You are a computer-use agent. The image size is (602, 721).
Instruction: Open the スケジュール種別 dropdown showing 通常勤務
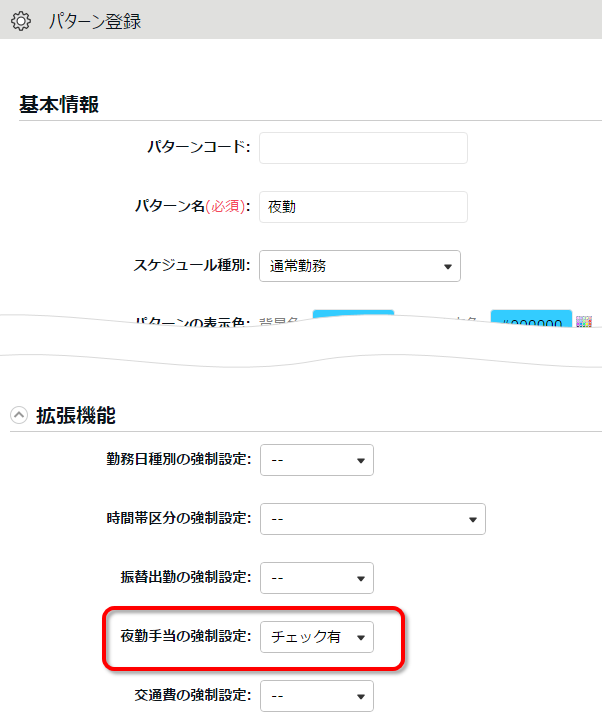(359, 266)
